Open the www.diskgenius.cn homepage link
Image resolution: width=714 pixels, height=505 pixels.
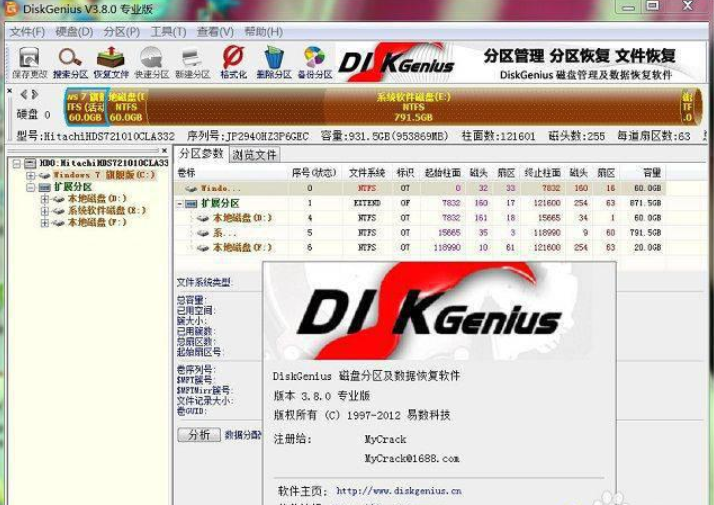398,491
